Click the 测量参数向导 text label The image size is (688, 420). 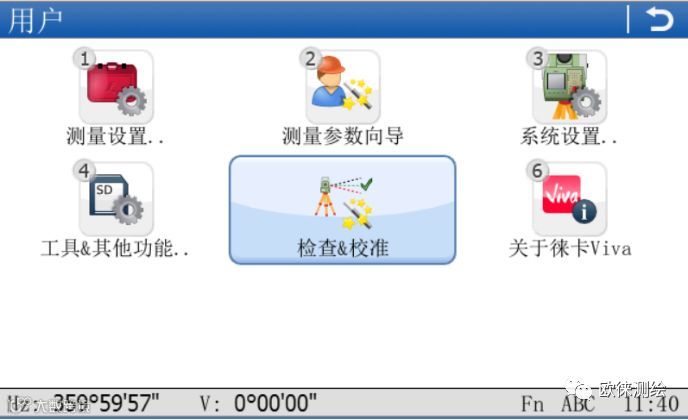pyautogui.click(x=343, y=136)
